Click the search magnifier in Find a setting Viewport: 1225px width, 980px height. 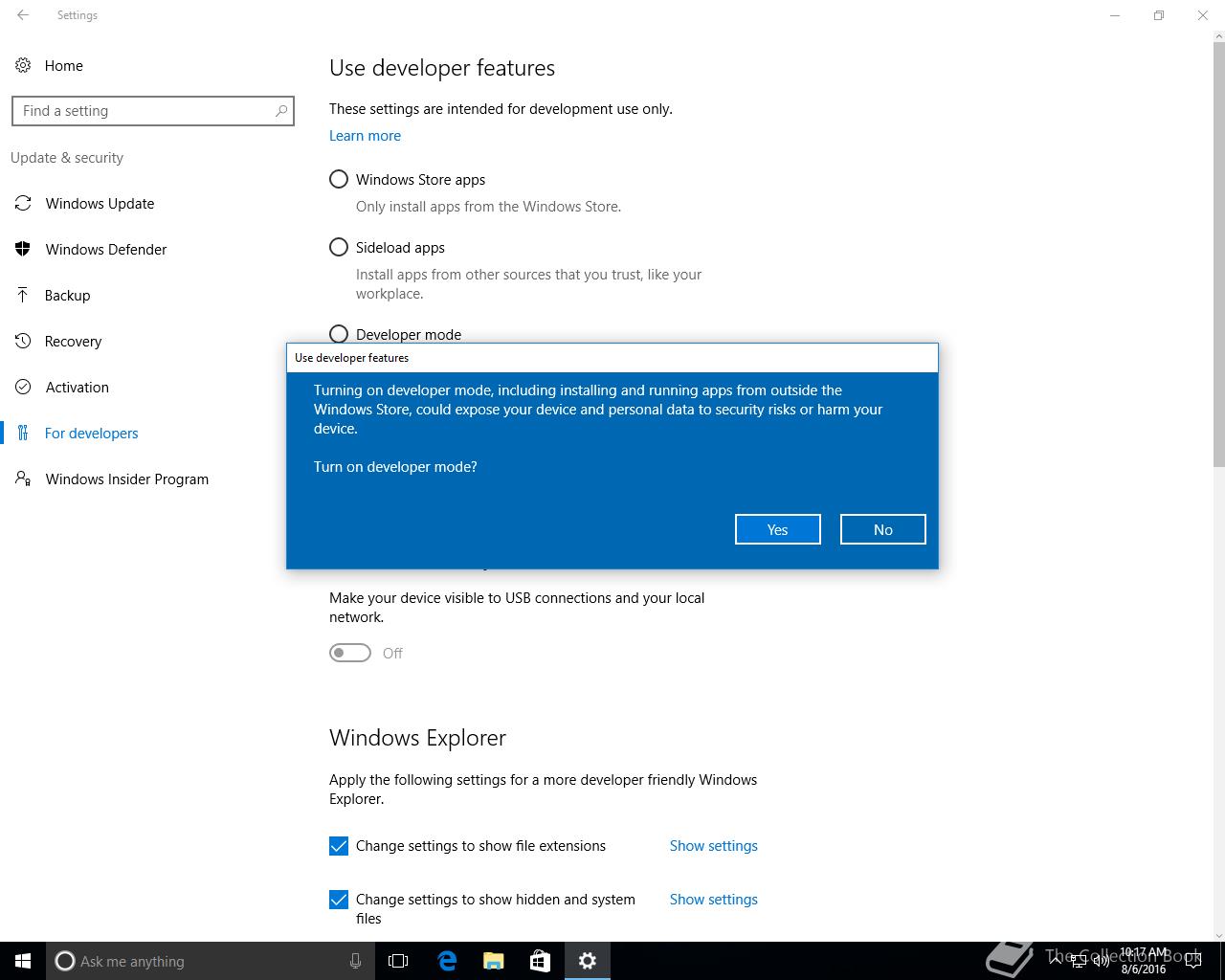pos(281,111)
